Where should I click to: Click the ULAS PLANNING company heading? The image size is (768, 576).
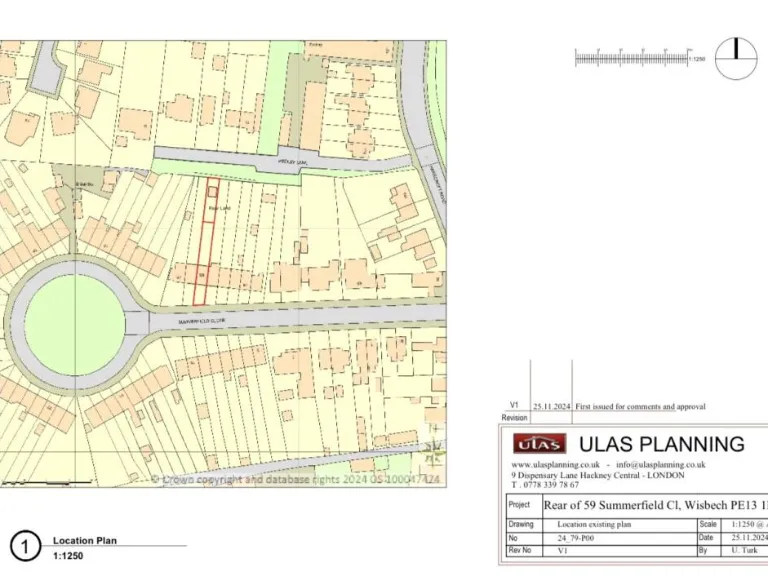point(662,444)
